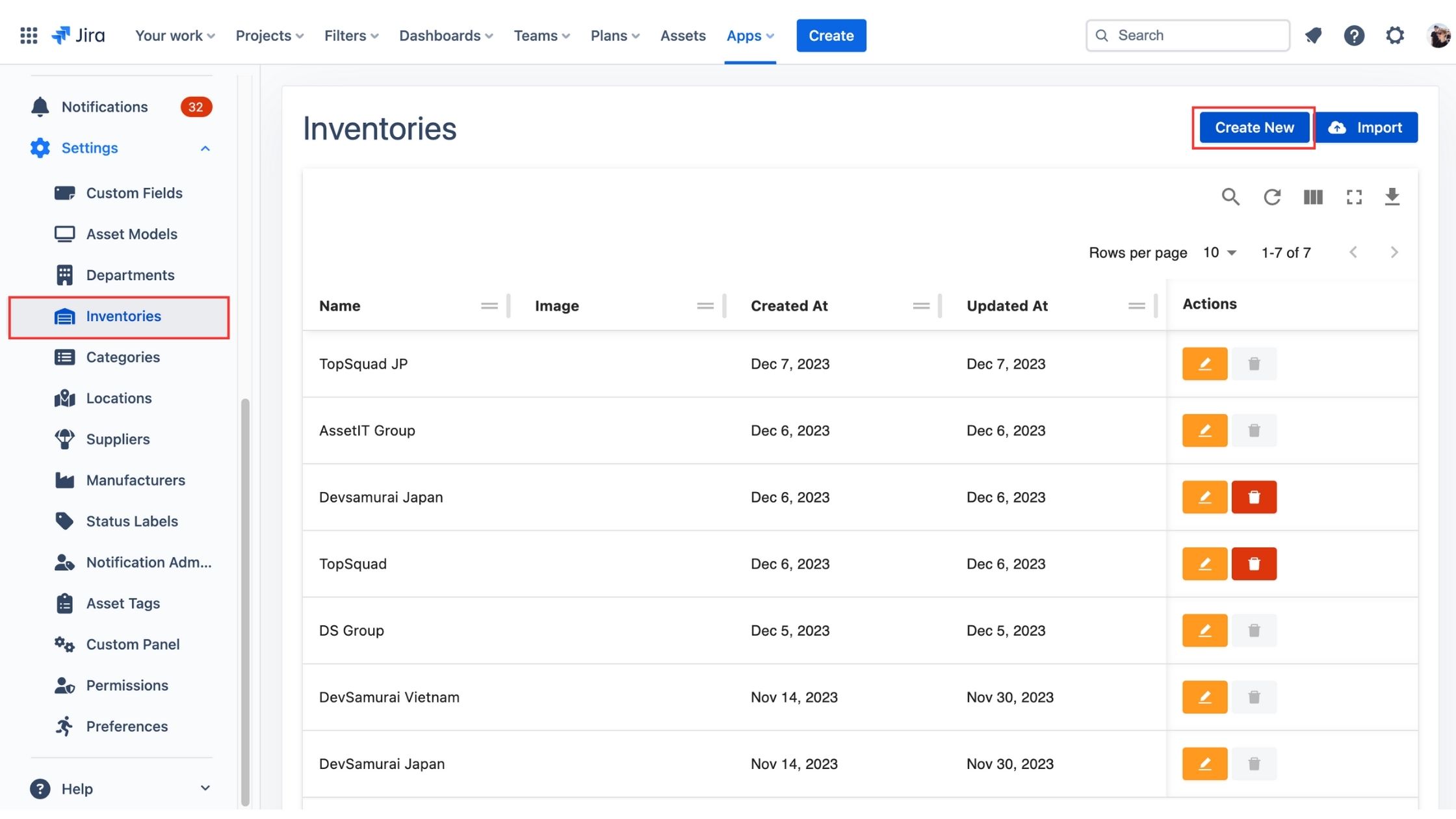Open the Jira app switcher grid
Screen dimensions: 1456x819
[x=29, y=35]
